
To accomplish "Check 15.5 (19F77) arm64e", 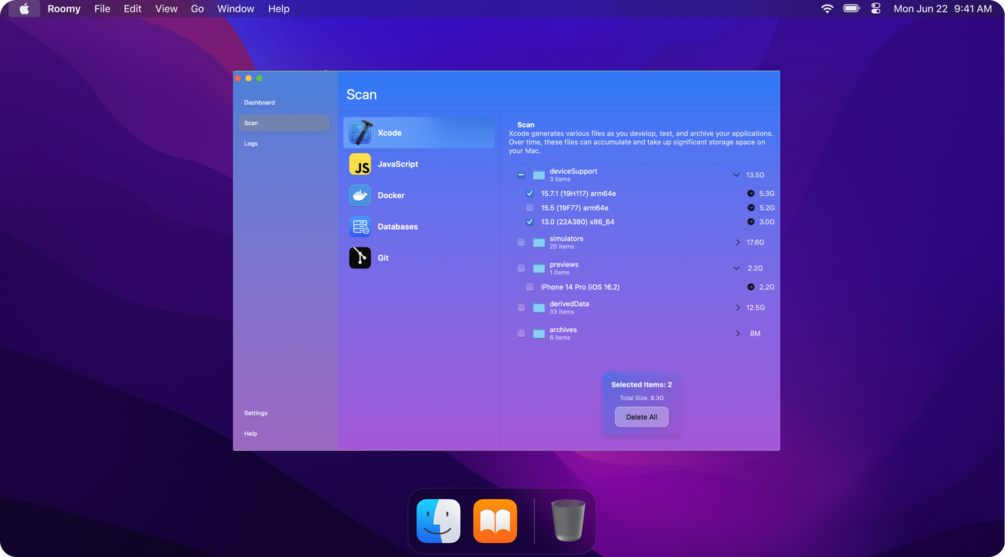I will (x=529, y=208).
